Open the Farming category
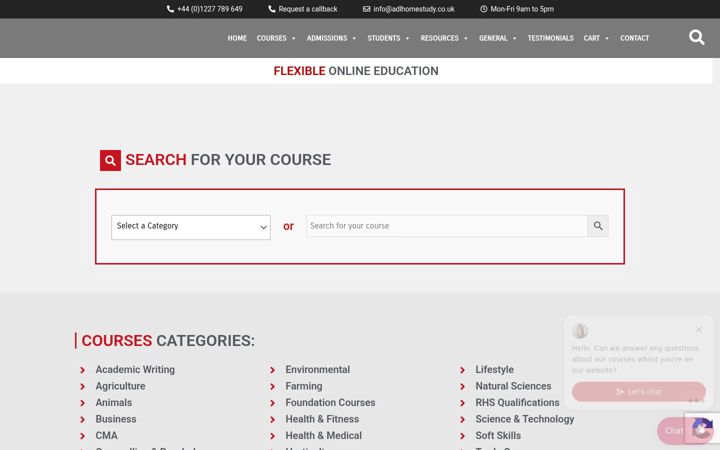This screenshot has height=450, width=720. (x=304, y=386)
